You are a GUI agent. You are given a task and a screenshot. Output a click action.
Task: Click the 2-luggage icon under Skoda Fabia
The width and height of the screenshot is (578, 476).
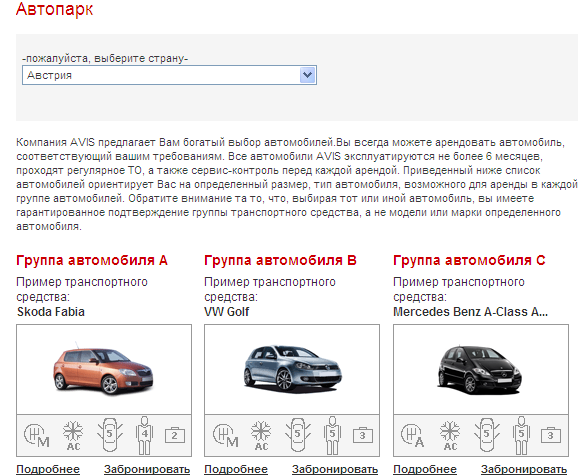[175, 435]
